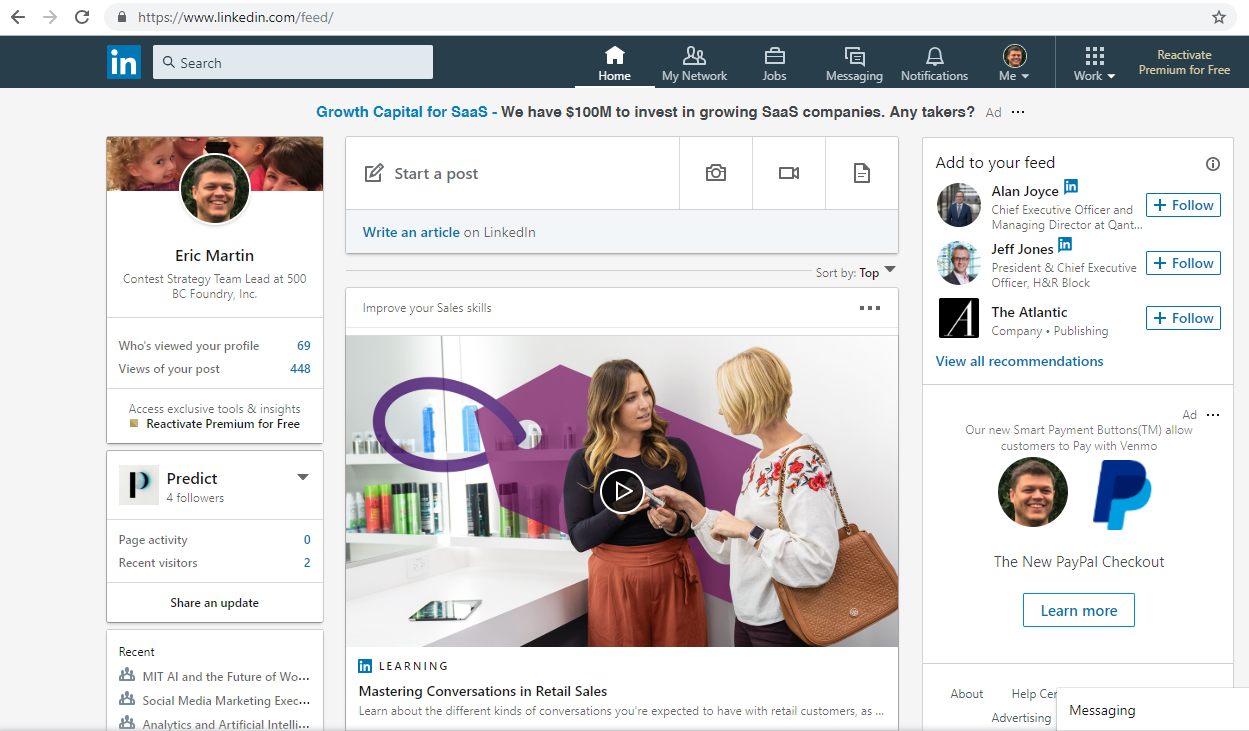Click into the Search field
The image size is (1249, 731).
pyautogui.click(x=293, y=62)
